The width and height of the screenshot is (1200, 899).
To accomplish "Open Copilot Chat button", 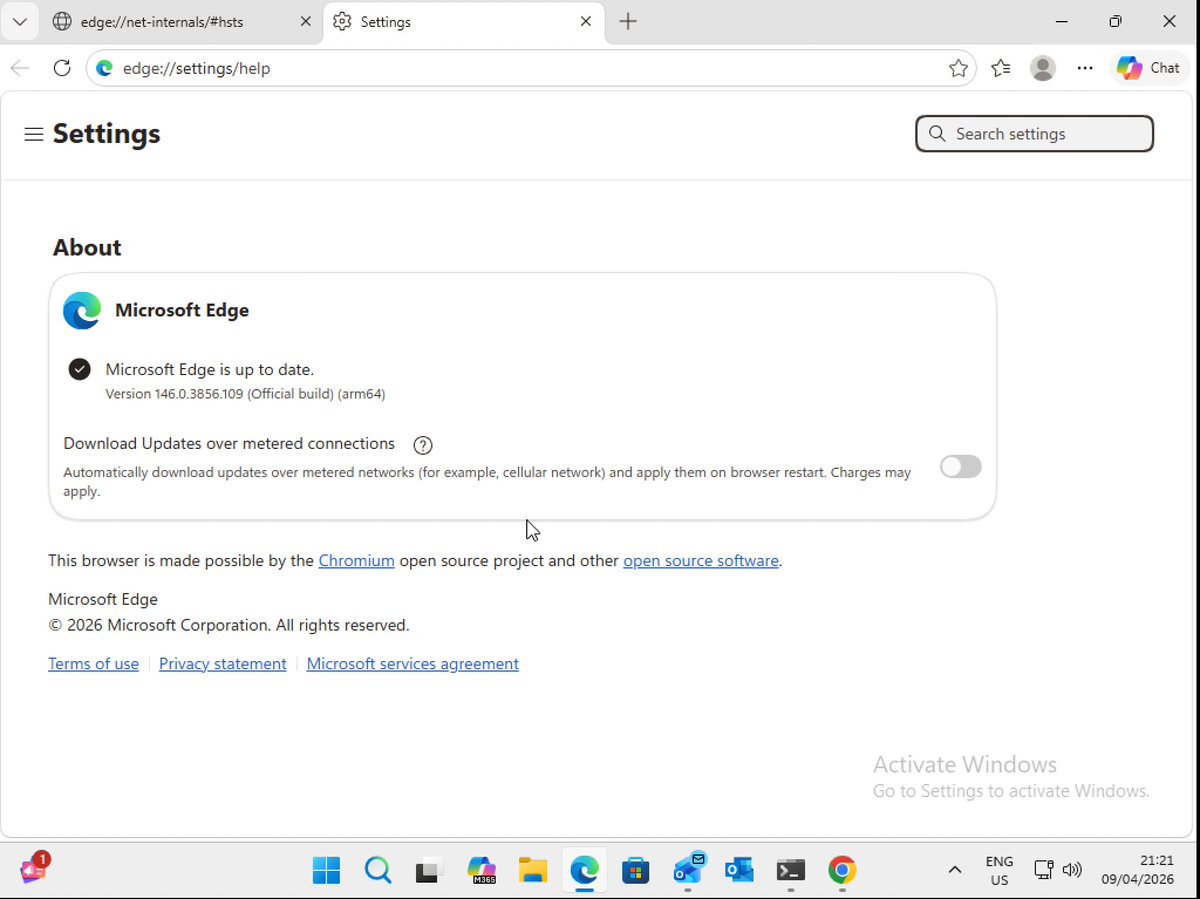I will (x=1150, y=68).
